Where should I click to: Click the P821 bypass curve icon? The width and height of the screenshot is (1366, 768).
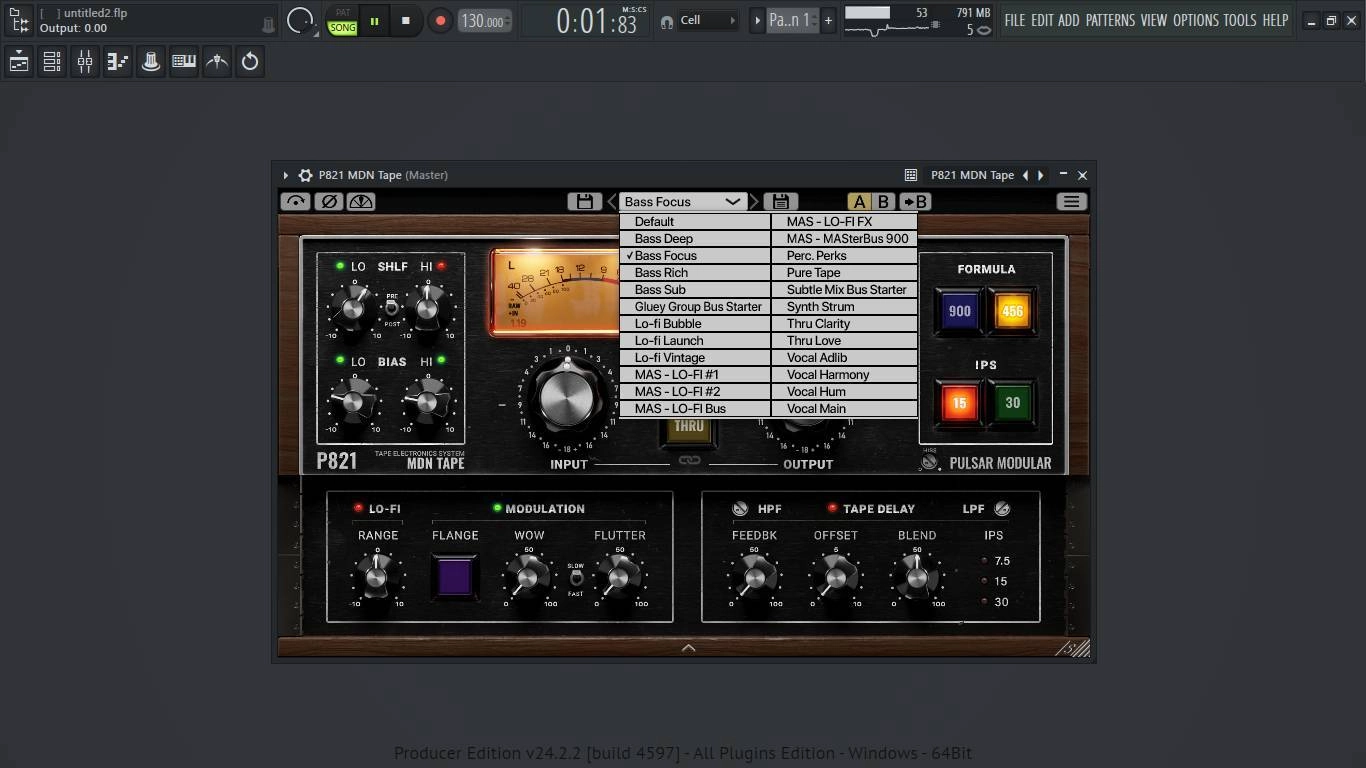click(295, 201)
